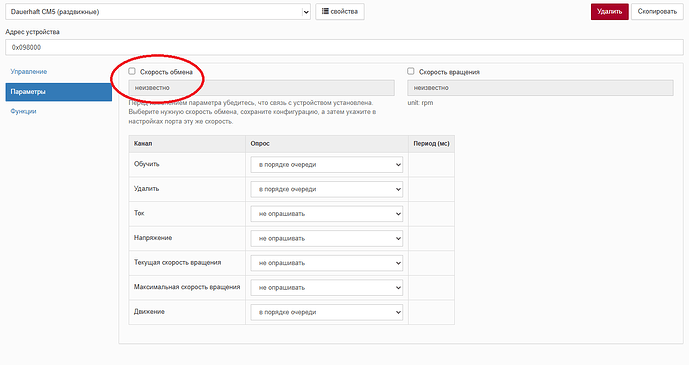This screenshot has width=689, height=365.
Task: Open dropdown for Текущая скорость вращения
Action: 326,263
